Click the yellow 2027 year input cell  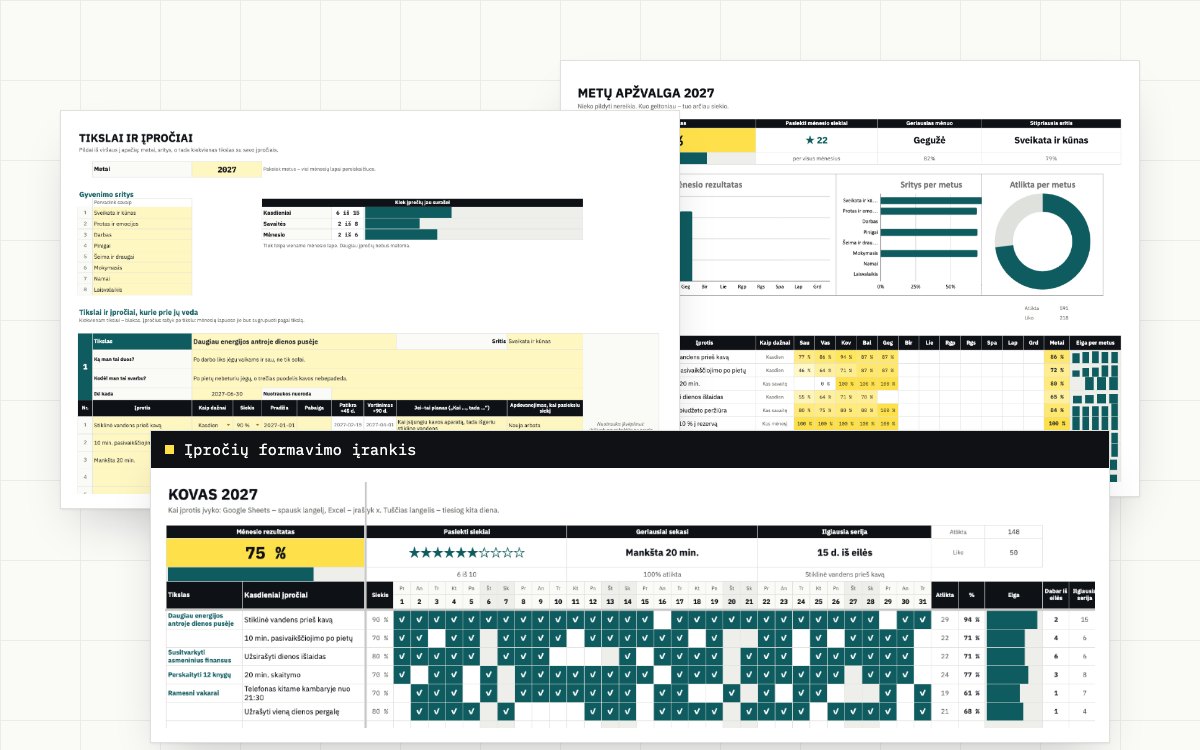(x=227, y=170)
